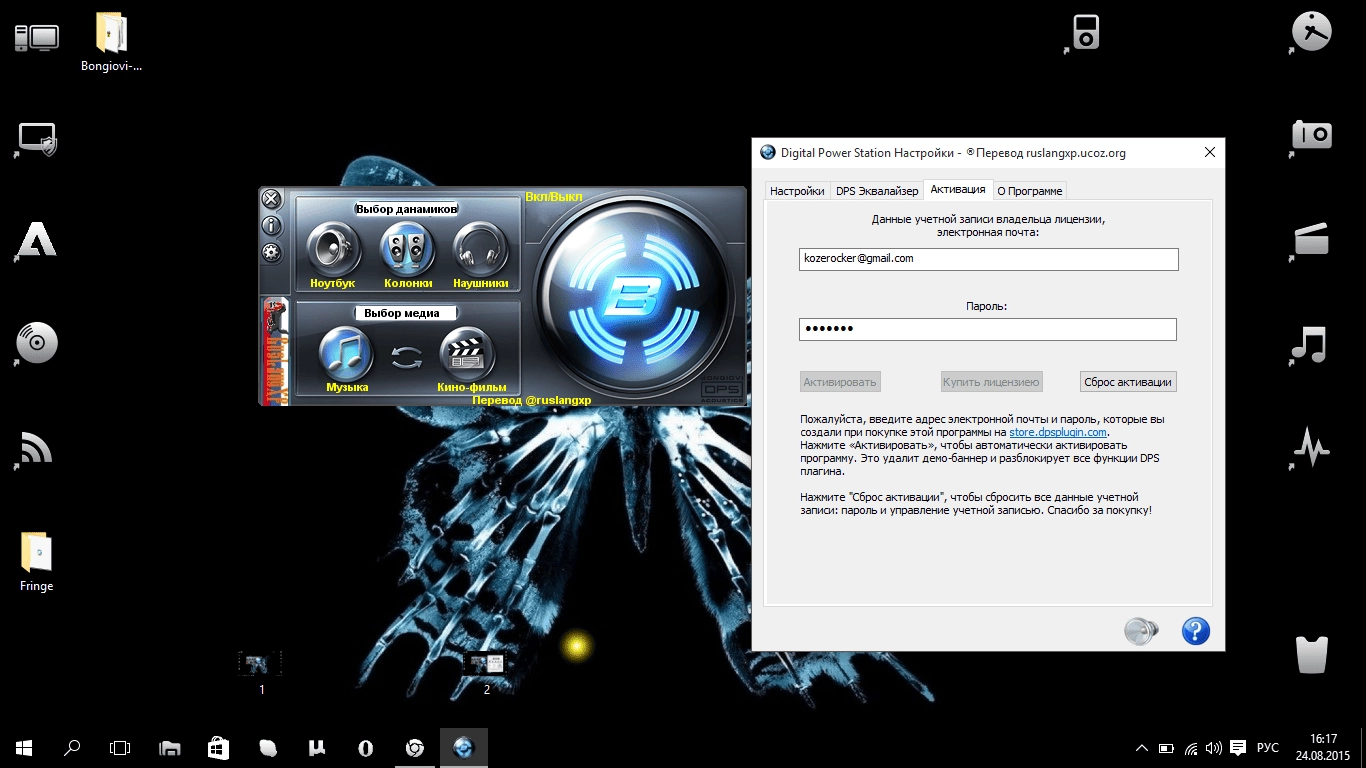1366x768 pixels.
Task: Click the email address input field
Action: 989,259
